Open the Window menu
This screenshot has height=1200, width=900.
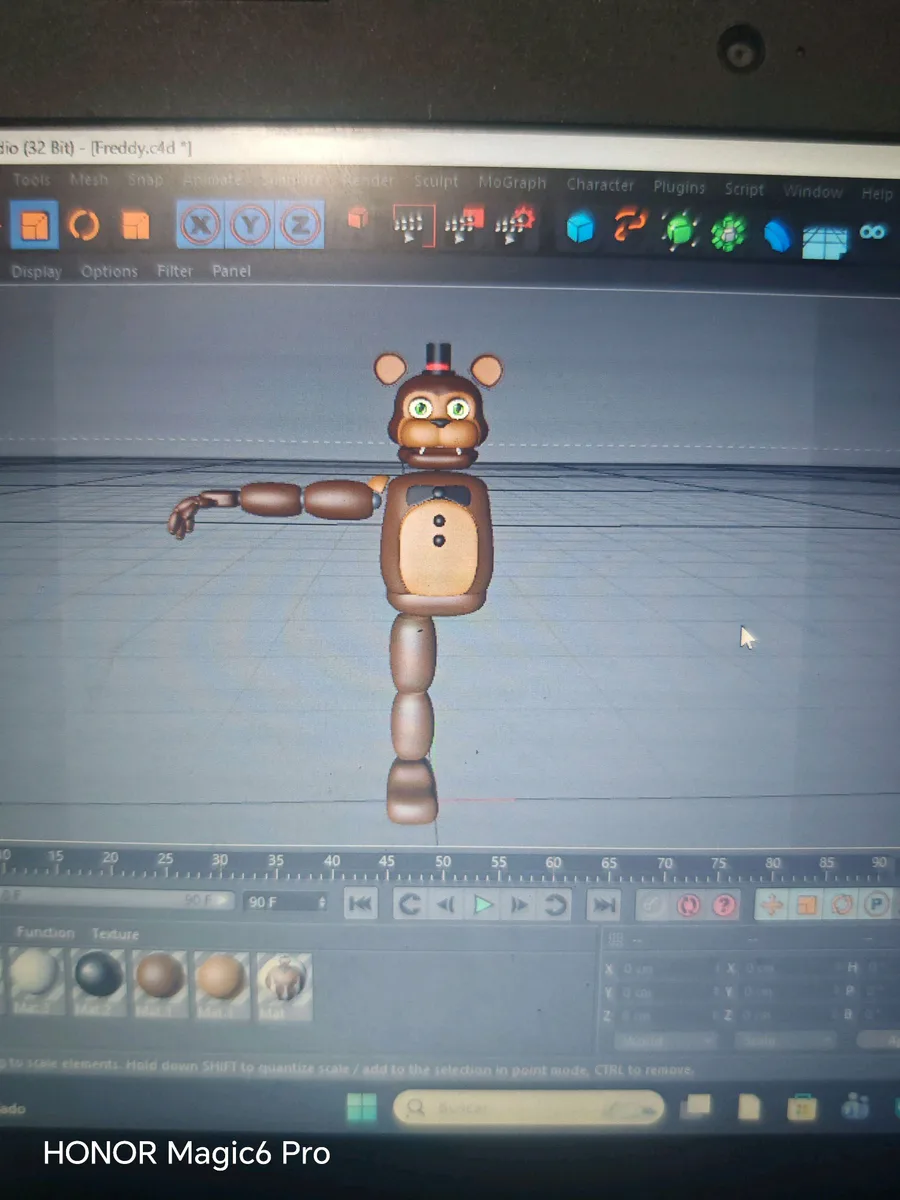click(812, 191)
